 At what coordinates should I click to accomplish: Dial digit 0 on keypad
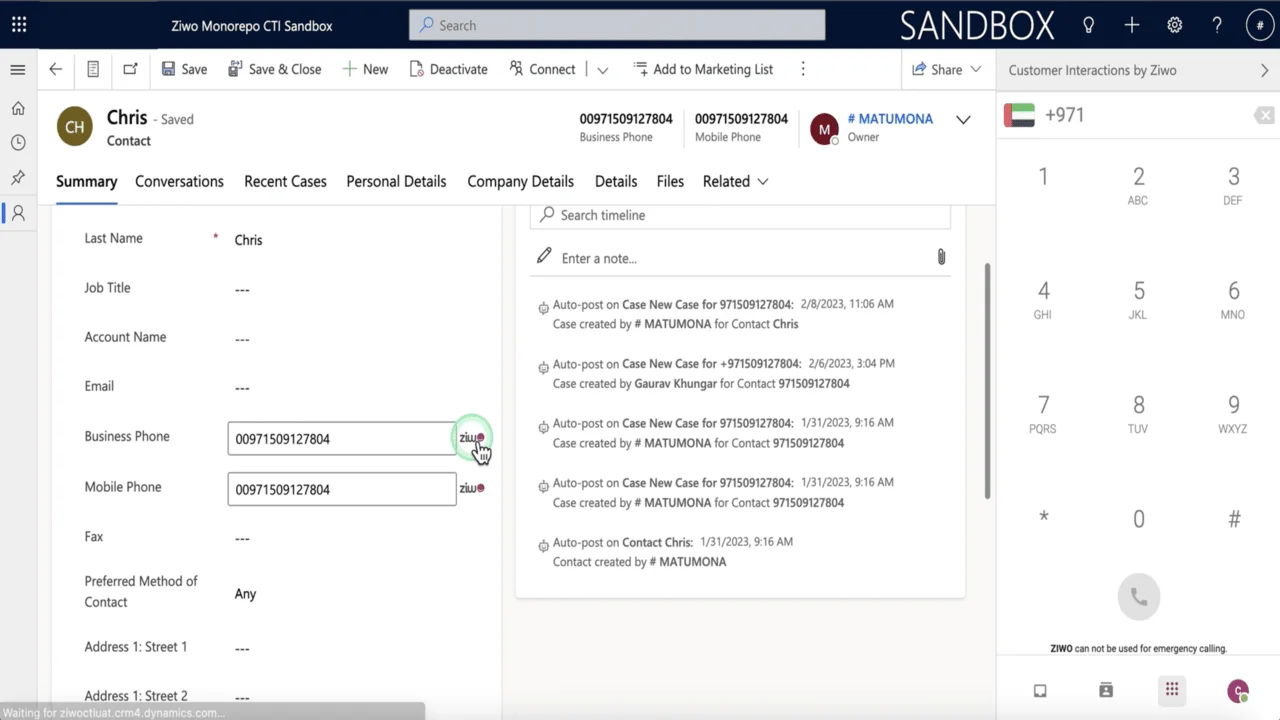pyautogui.click(x=1138, y=519)
